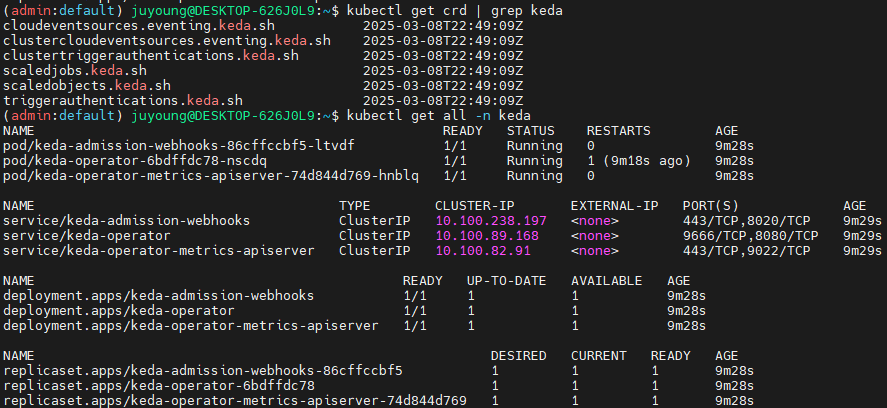The image size is (887, 408).
Task: Click ClusterIP type of keda-admission-webhooks service
Action: 375,220
